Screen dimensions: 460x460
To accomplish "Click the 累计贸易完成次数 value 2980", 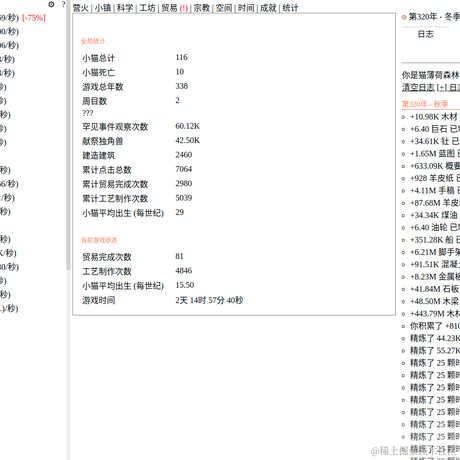I will [184, 183].
